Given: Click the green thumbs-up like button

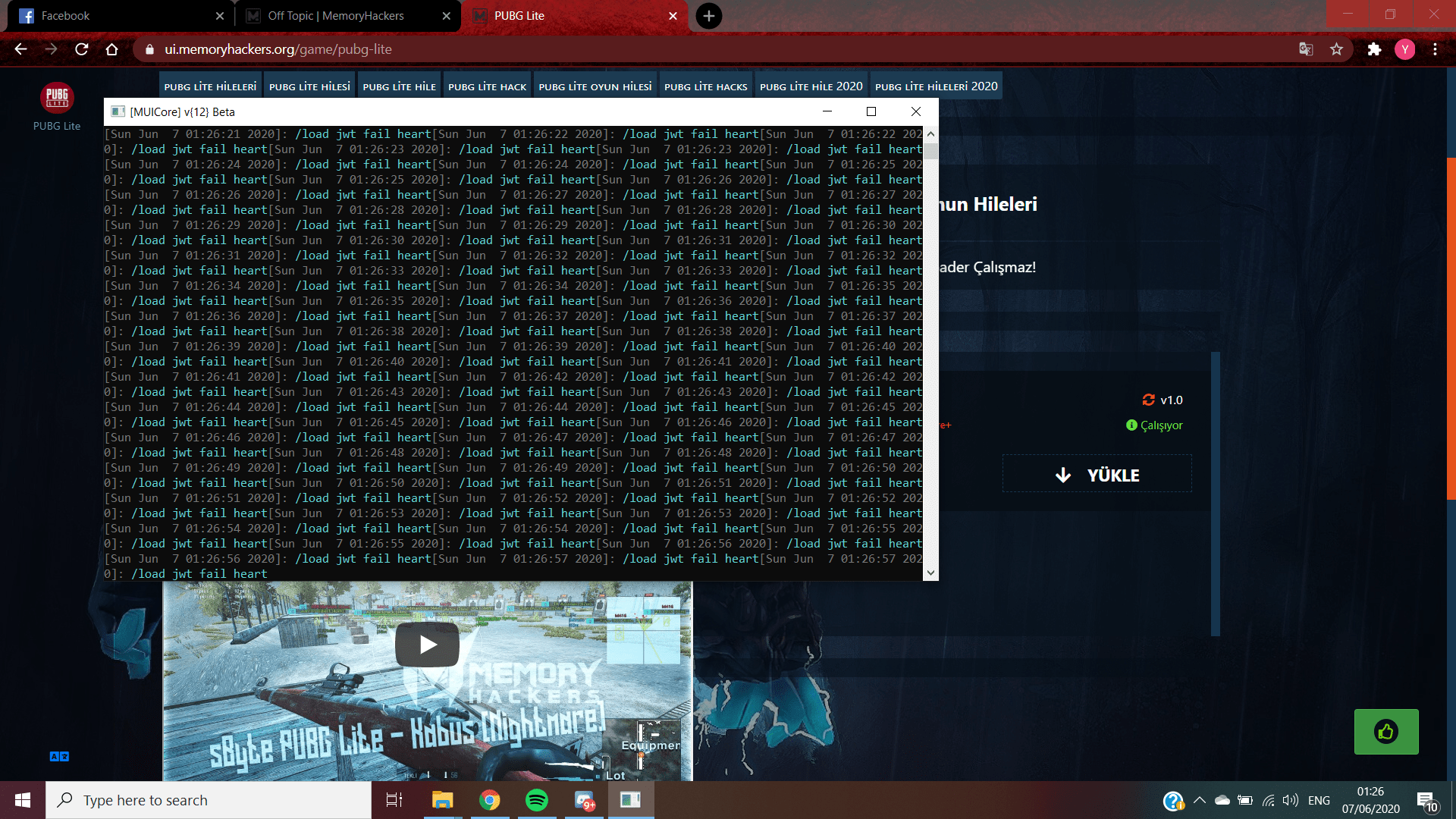Looking at the screenshot, I should tap(1386, 732).
